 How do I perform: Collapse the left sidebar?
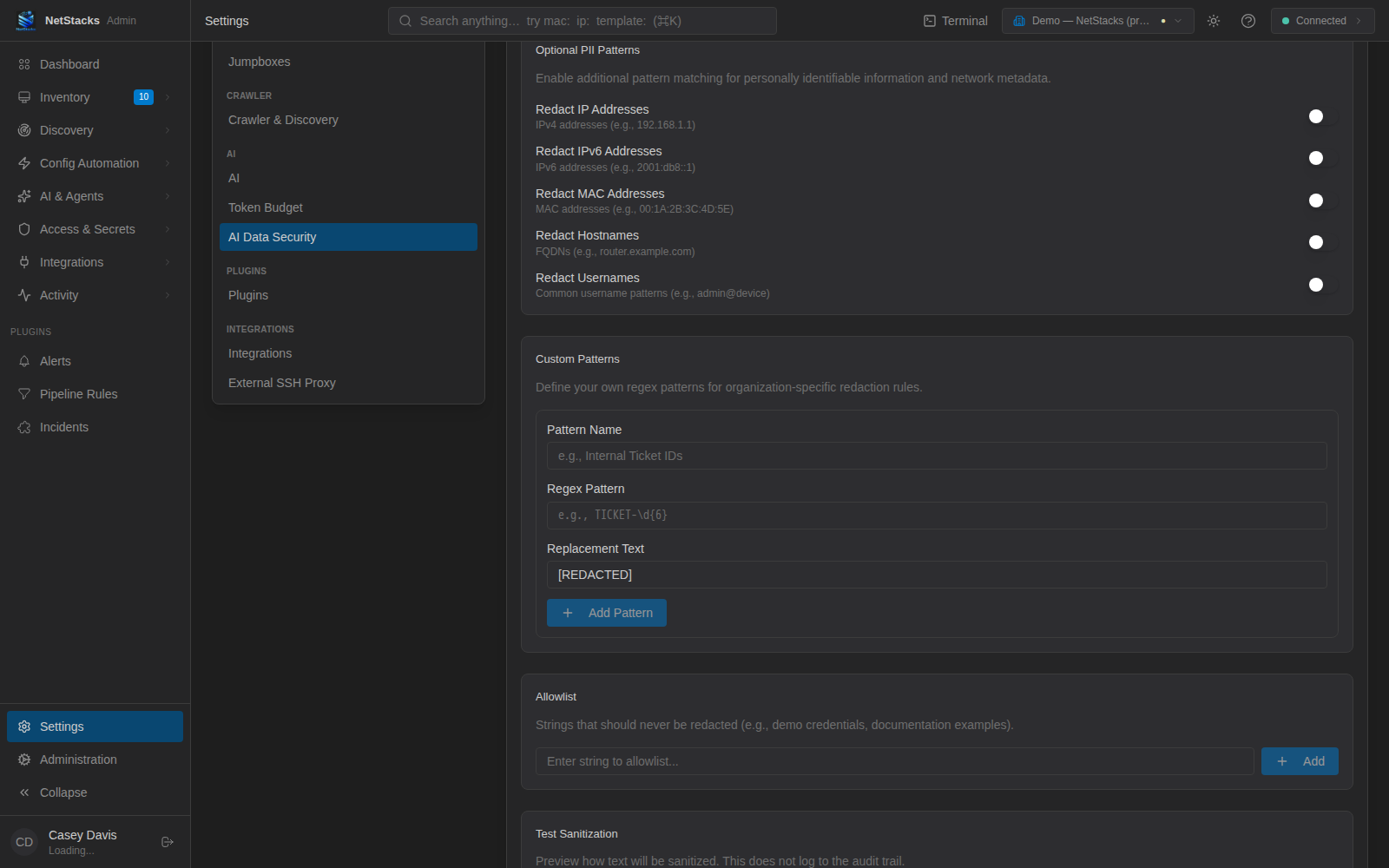click(95, 792)
